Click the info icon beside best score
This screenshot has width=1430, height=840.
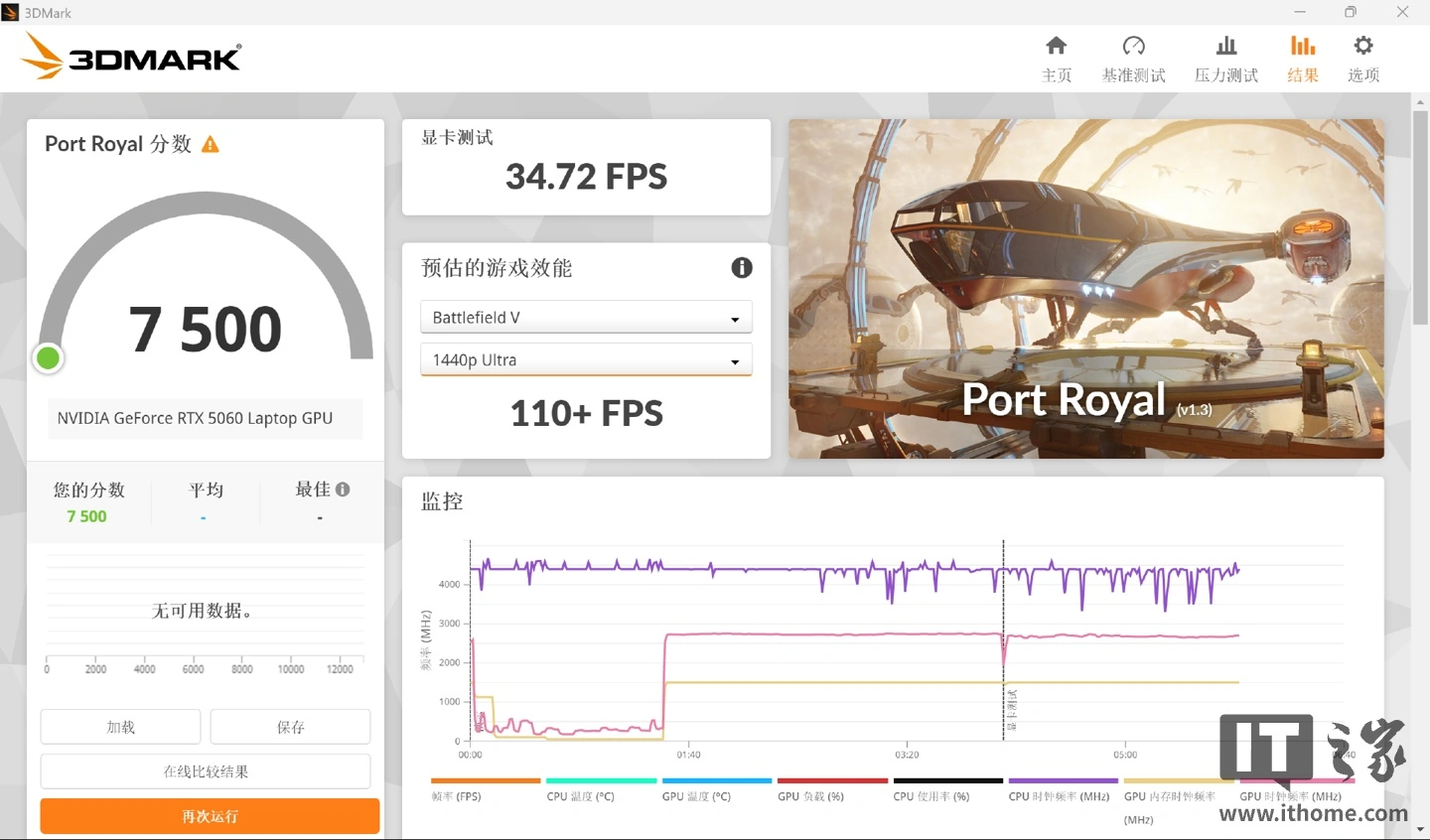(x=343, y=490)
